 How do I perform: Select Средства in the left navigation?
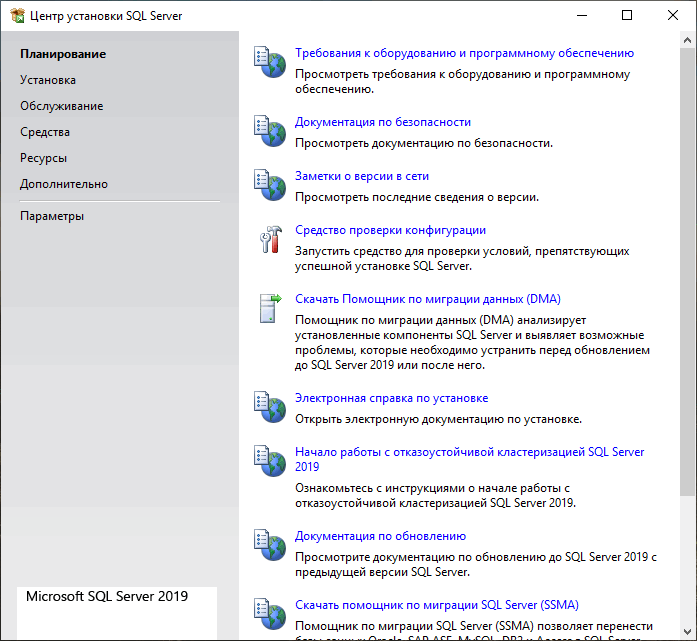[45, 132]
